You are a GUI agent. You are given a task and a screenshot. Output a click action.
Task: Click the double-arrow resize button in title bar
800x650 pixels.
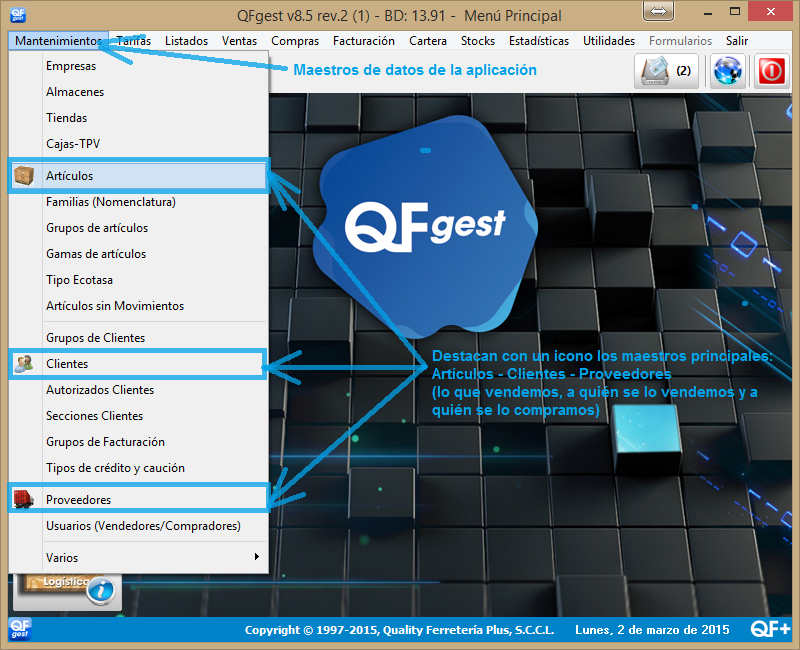coord(658,11)
